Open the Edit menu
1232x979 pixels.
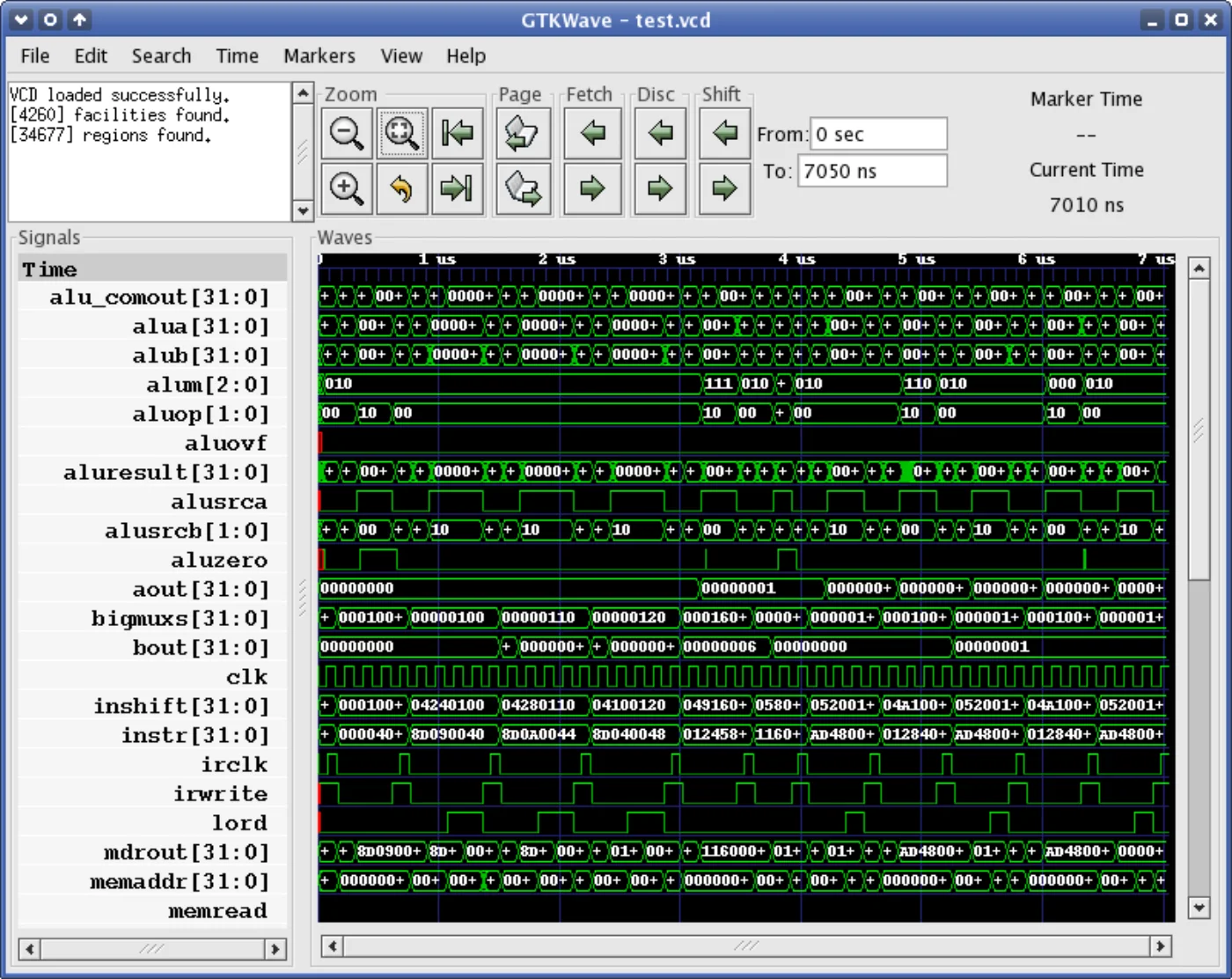point(91,56)
